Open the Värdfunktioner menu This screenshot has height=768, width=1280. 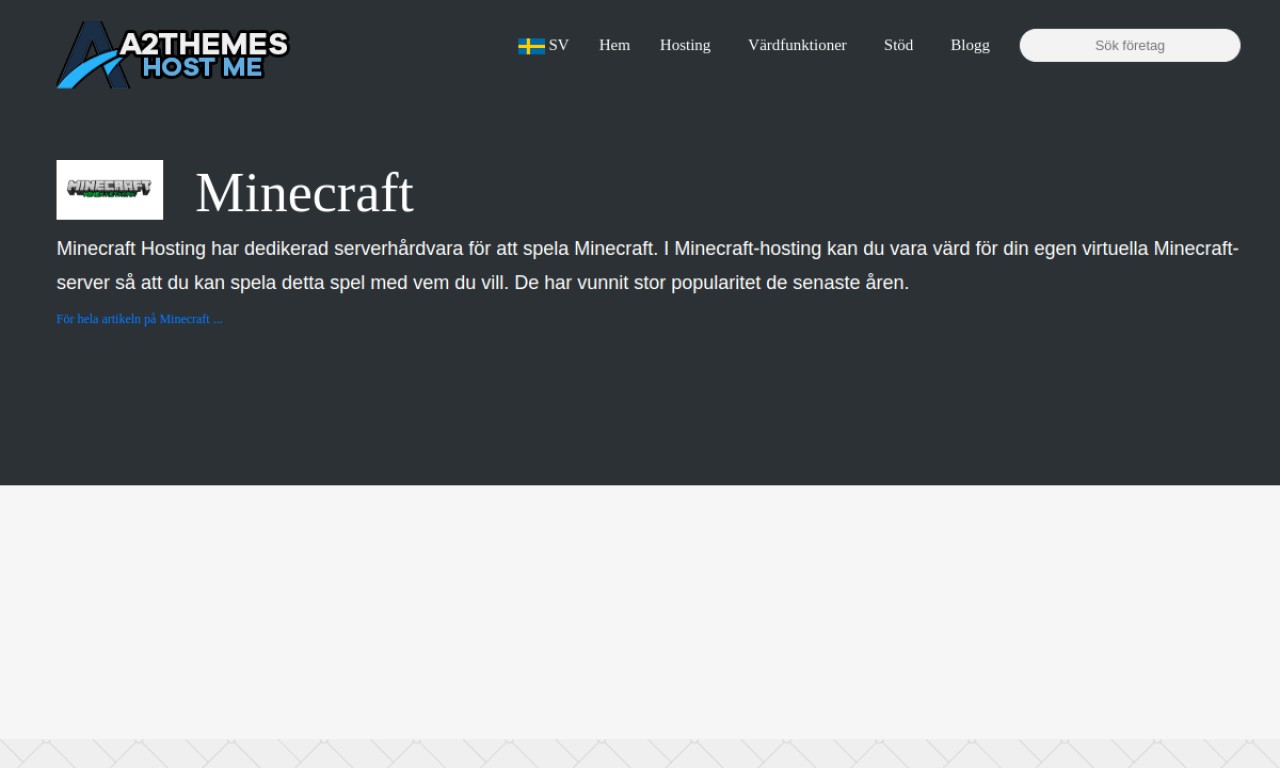[797, 45]
